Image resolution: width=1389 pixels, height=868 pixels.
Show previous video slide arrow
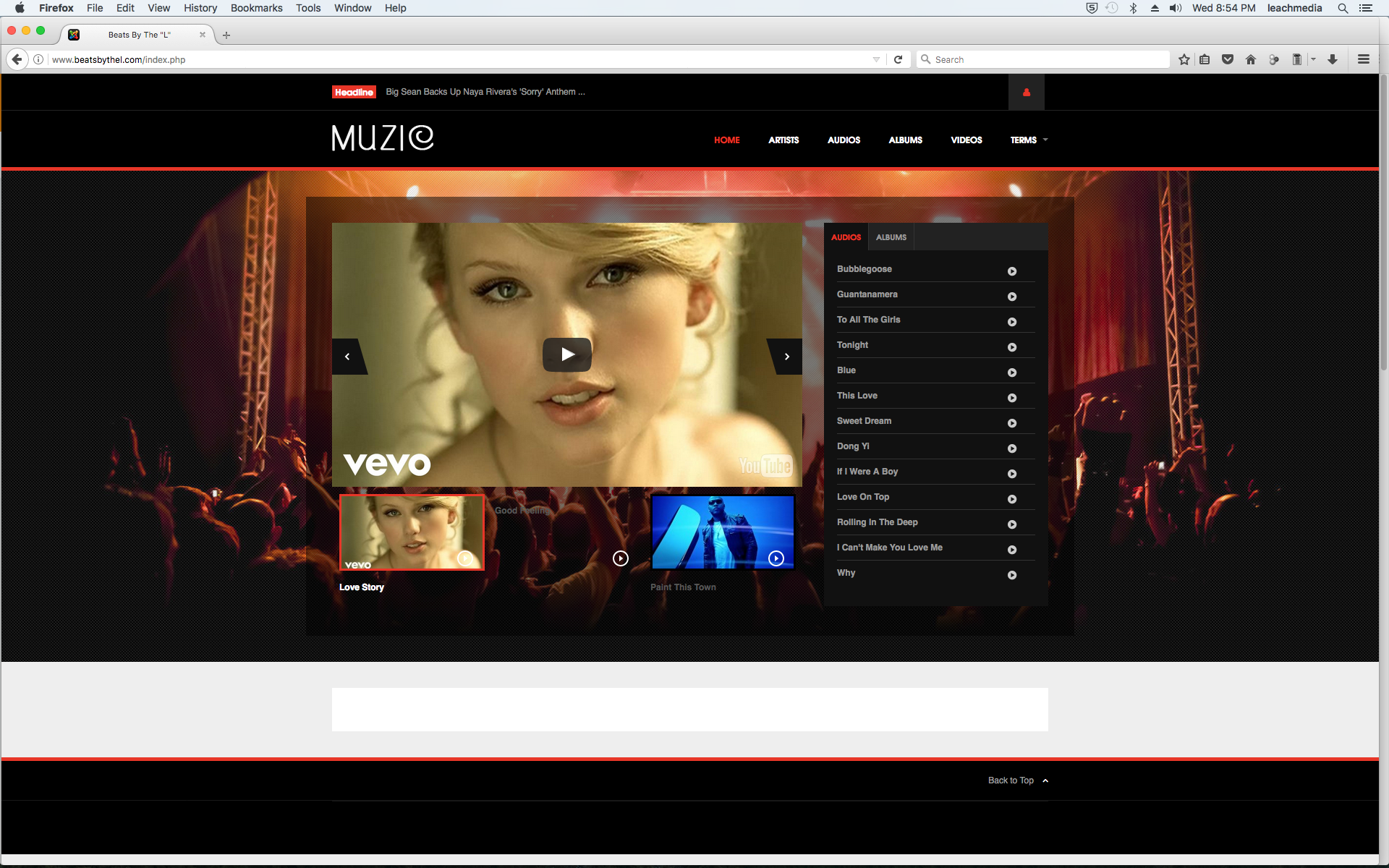coord(348,357)
